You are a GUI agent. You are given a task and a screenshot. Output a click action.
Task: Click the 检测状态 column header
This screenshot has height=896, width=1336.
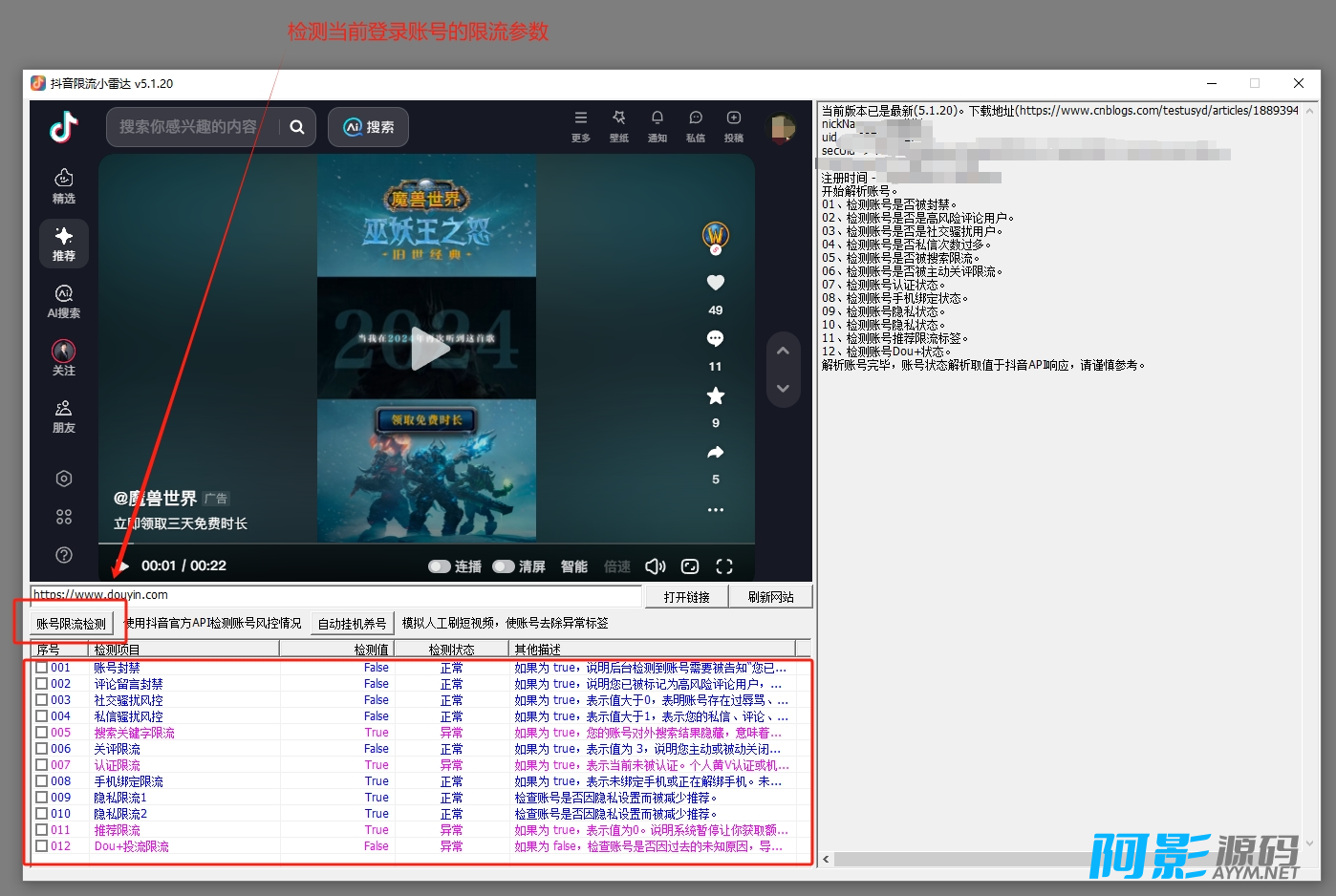[451, 650]
